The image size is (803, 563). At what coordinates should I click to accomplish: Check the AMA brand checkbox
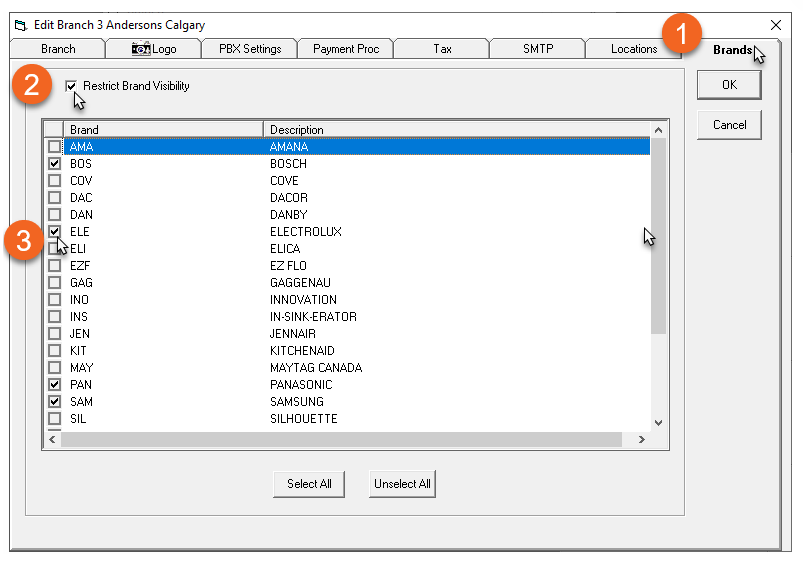pos(54,147)
